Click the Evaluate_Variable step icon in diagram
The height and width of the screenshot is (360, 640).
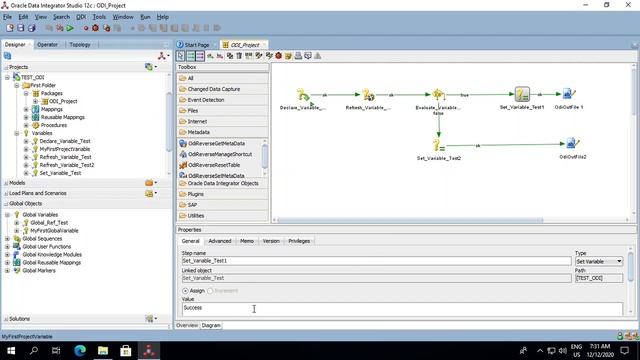point(438,95)
